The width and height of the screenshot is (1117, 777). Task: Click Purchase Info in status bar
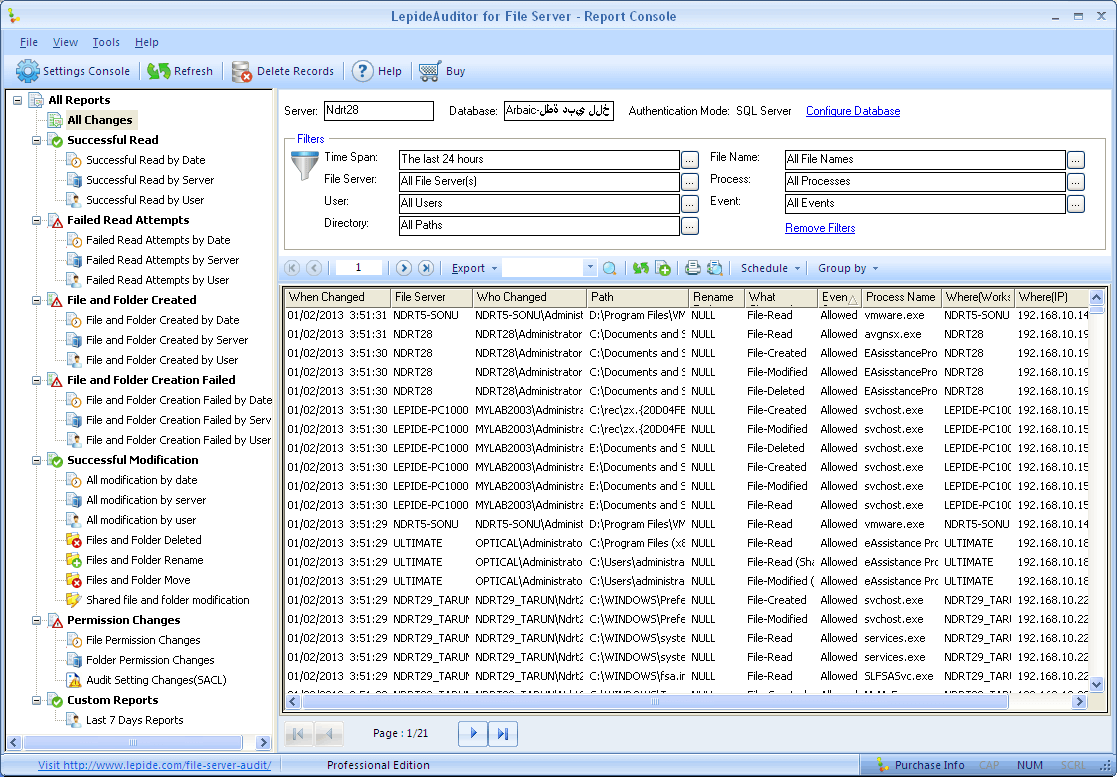tap(920, 765)
